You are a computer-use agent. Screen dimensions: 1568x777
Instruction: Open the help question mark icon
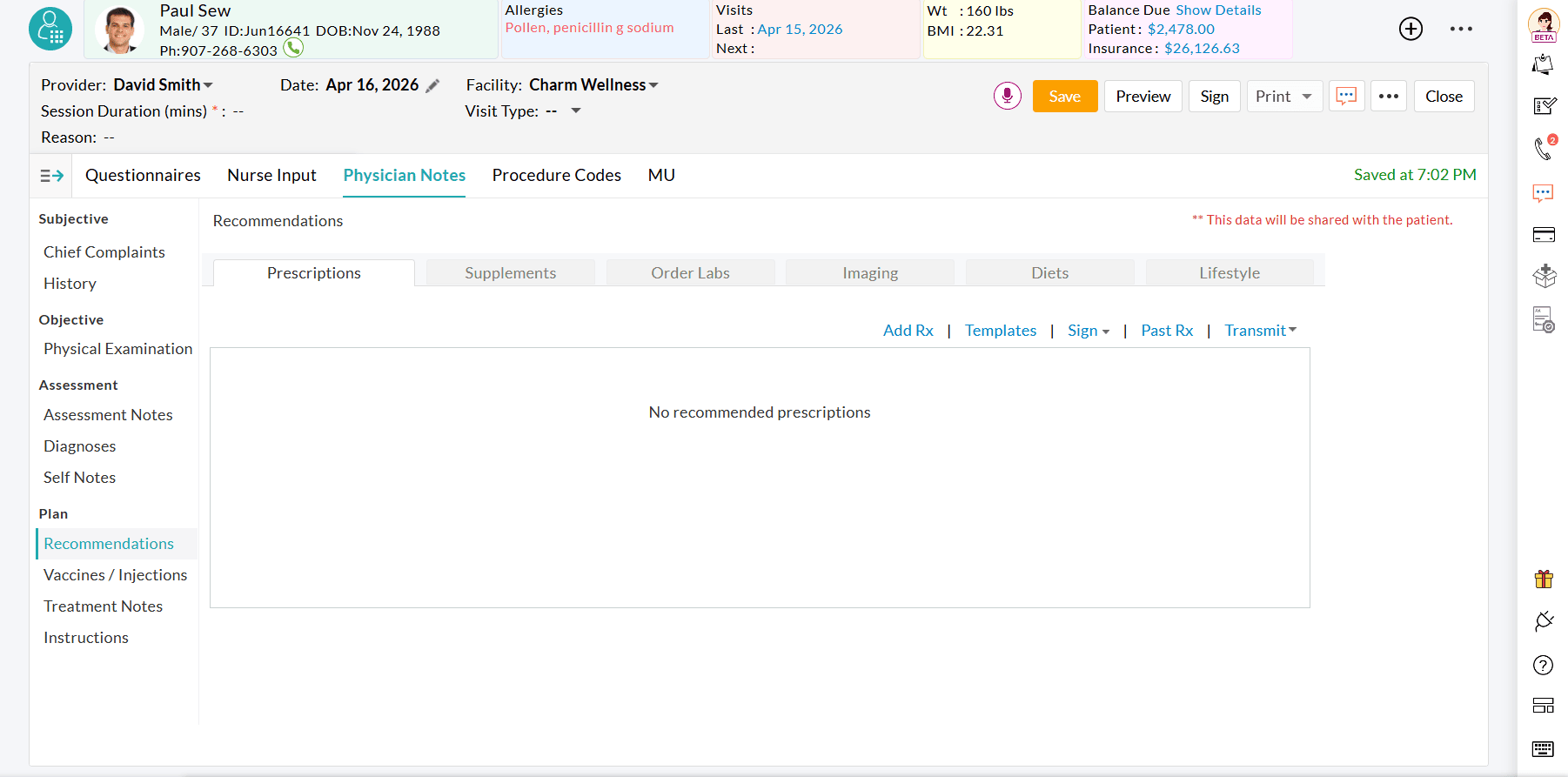(1543, 666)
